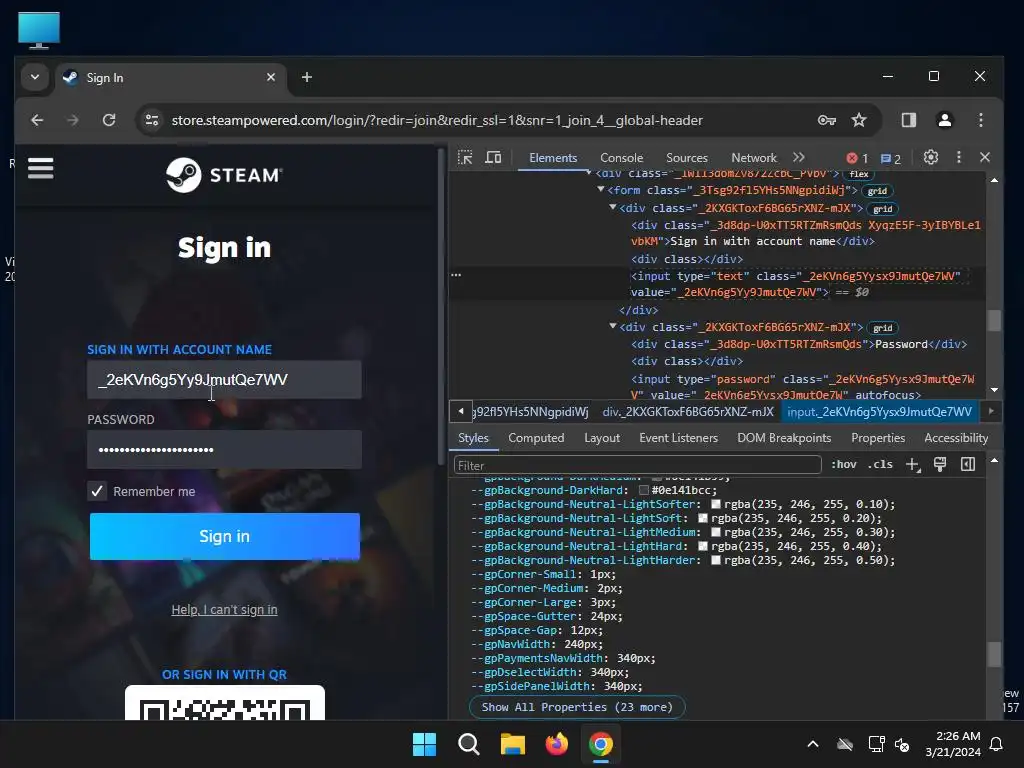Open DevTools settings gear
This screenshot has height=768, width=1024.
(931, 157)
